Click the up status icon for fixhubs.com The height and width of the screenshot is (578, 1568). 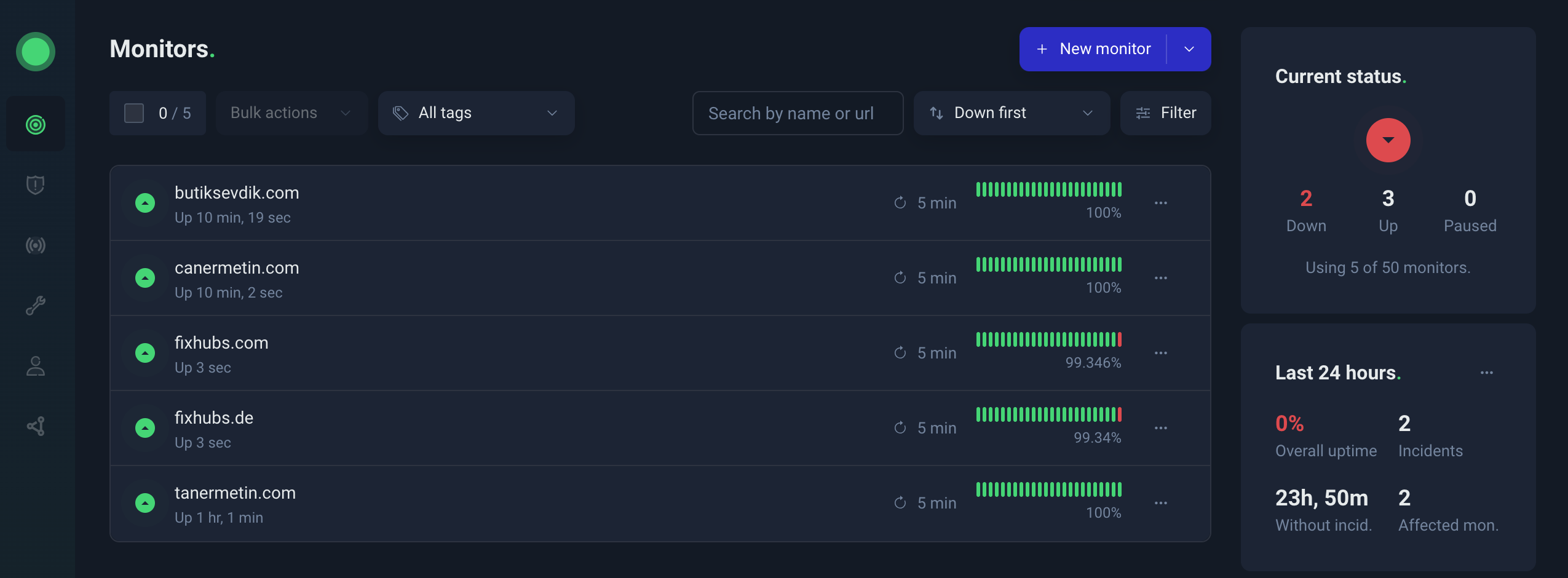point(145,353)
